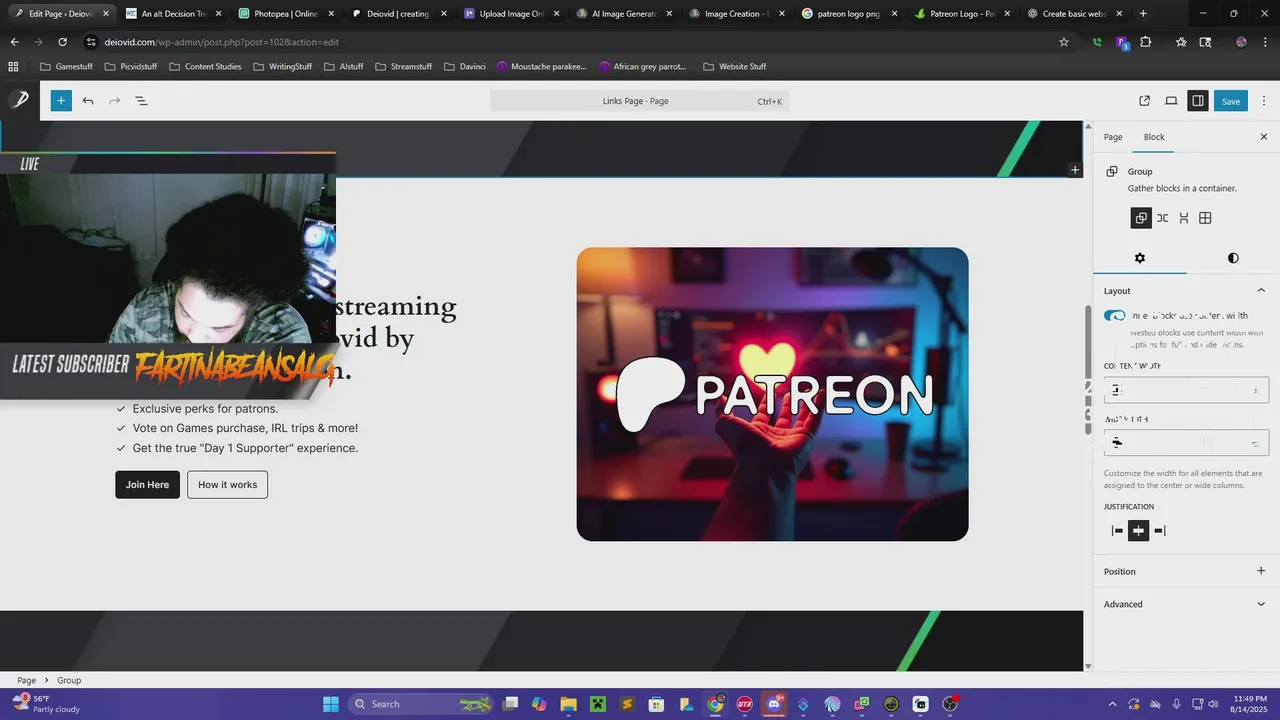Click the How it works button

[x=227, y=484]
